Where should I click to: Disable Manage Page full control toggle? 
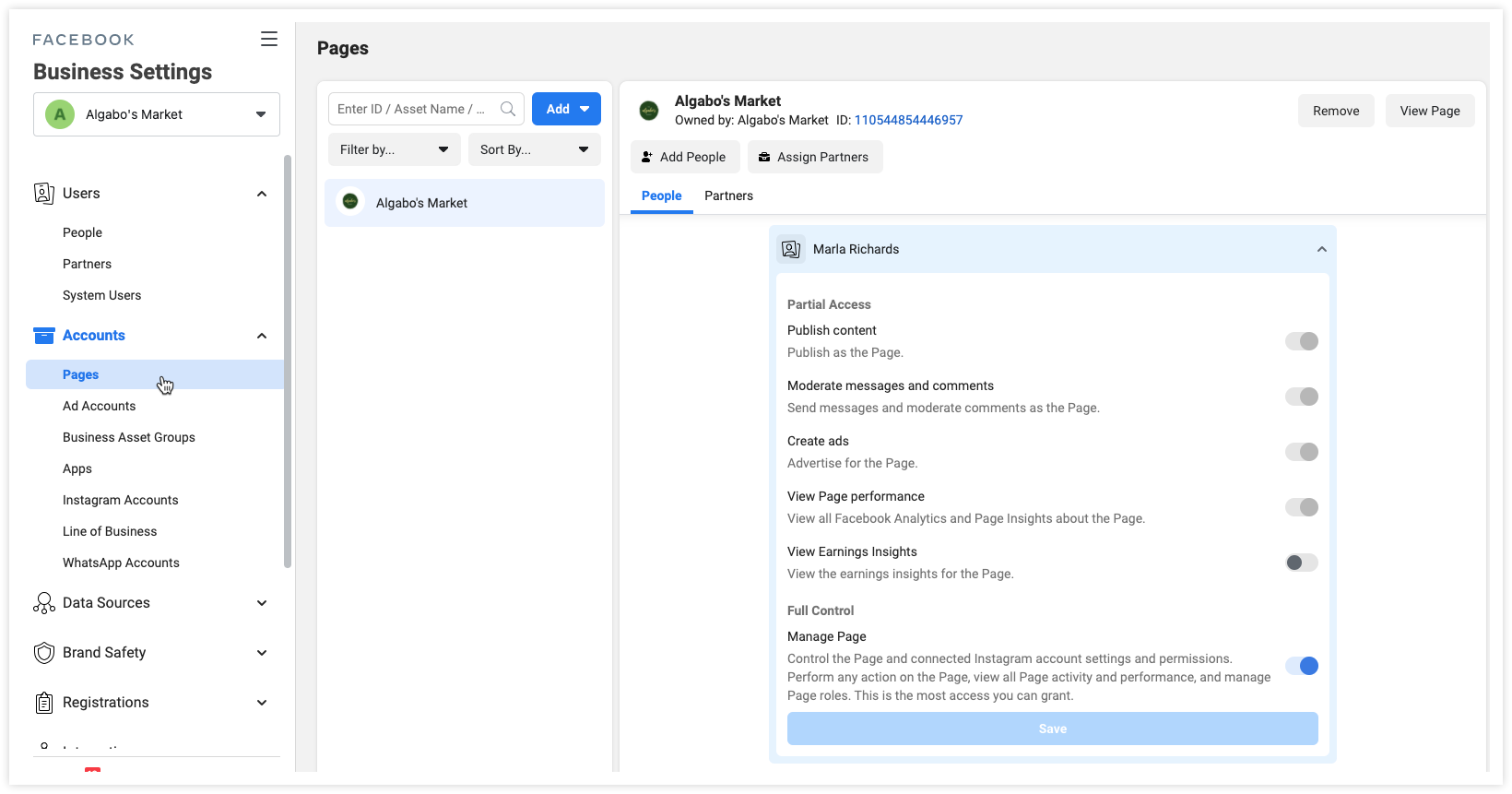point(1302,666)
